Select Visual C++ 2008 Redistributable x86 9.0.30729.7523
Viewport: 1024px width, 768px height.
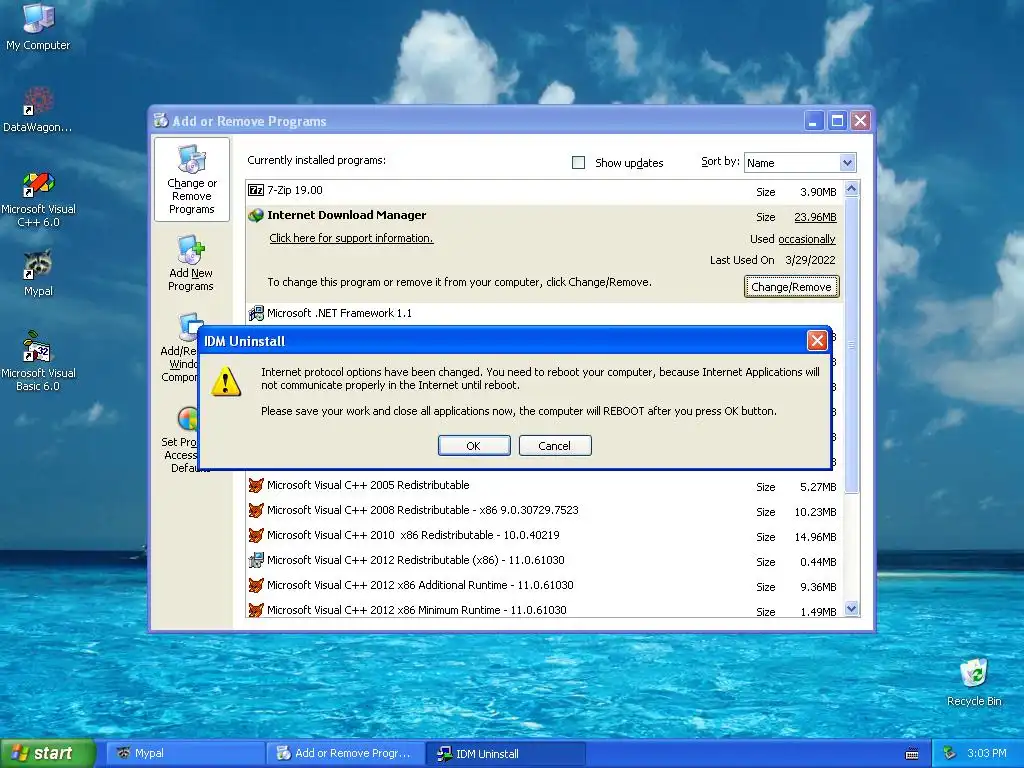point(545,511)
